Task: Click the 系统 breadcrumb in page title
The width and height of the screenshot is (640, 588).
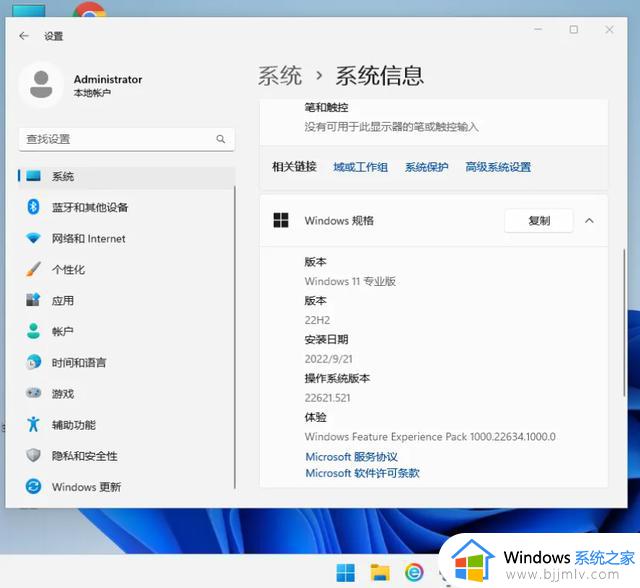Action: tap(280, 76)
